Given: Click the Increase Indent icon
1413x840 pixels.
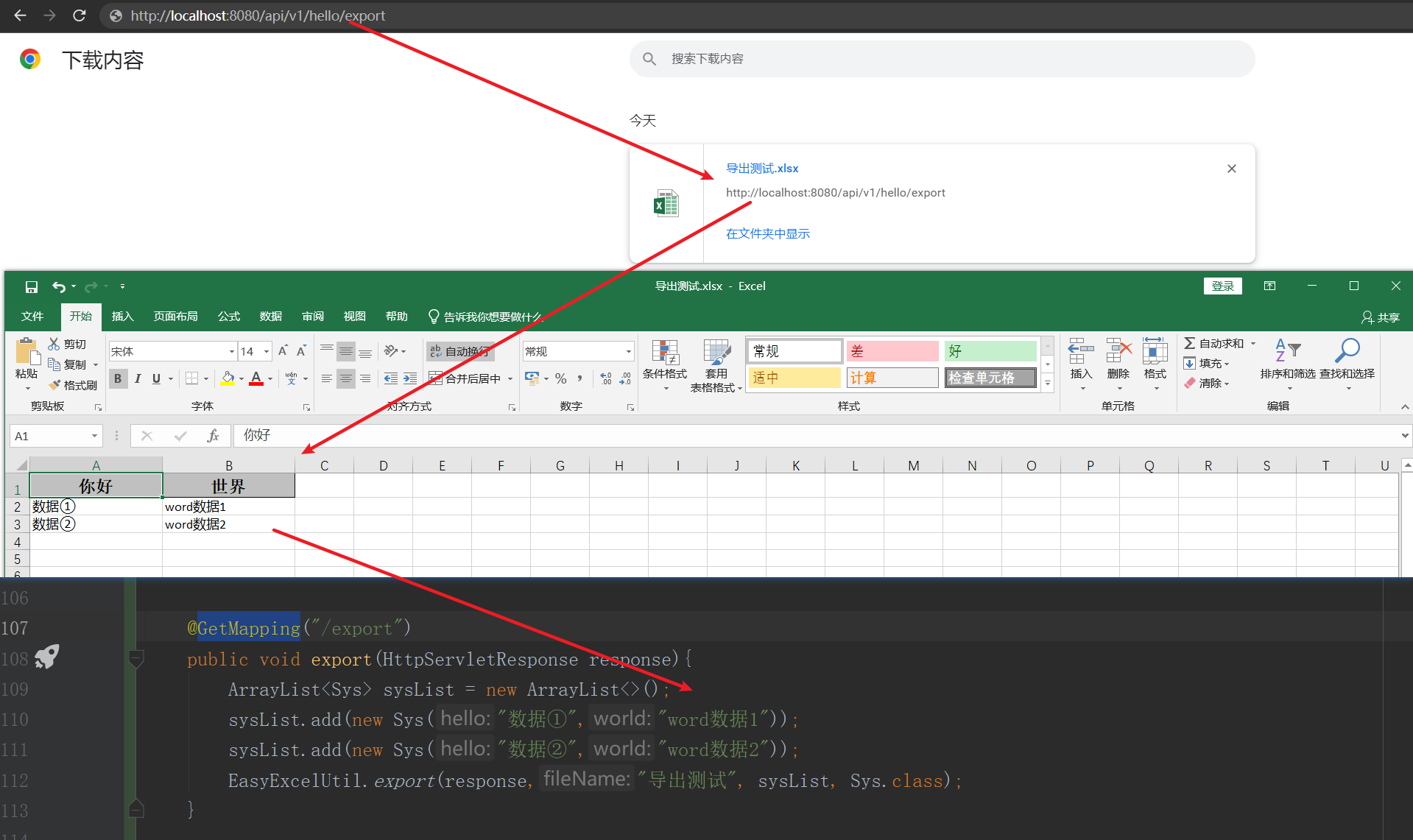Looking at the screenshot, I should click(x=410, y=378).
